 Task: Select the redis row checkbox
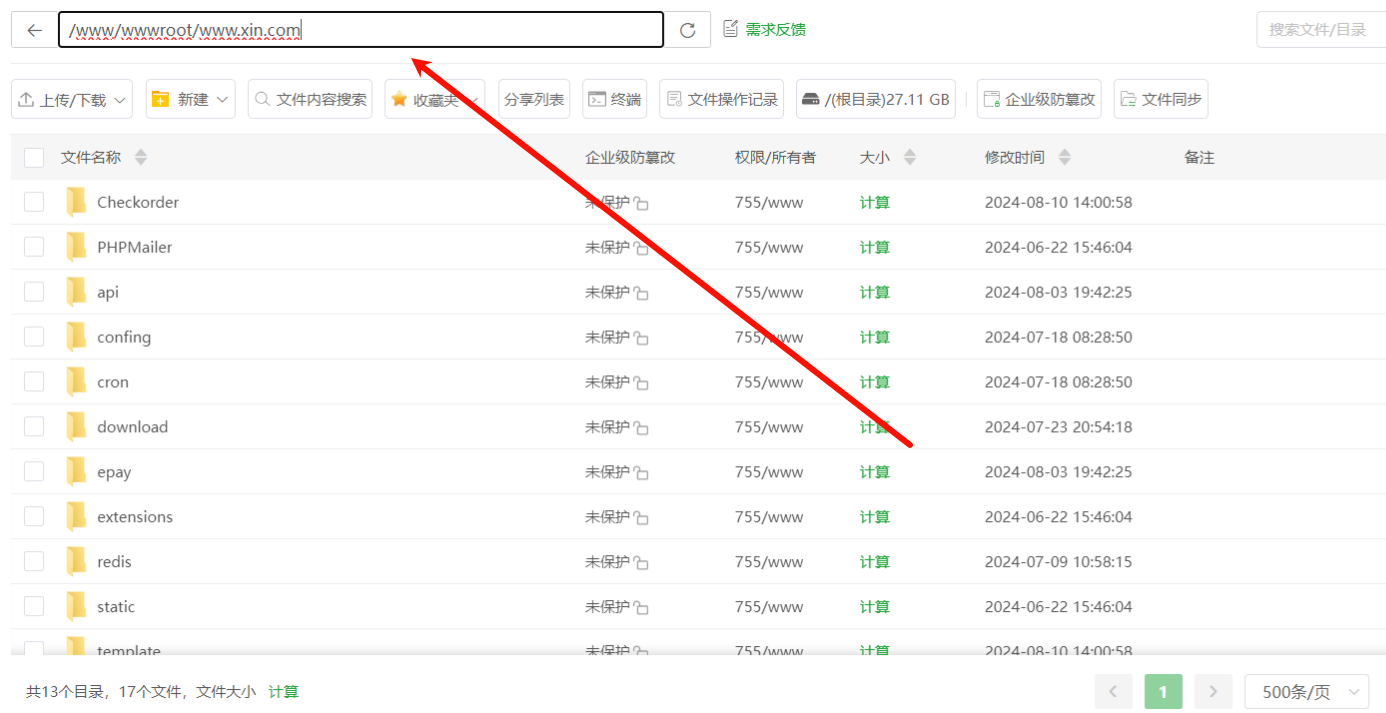click(x=34, y=562)
